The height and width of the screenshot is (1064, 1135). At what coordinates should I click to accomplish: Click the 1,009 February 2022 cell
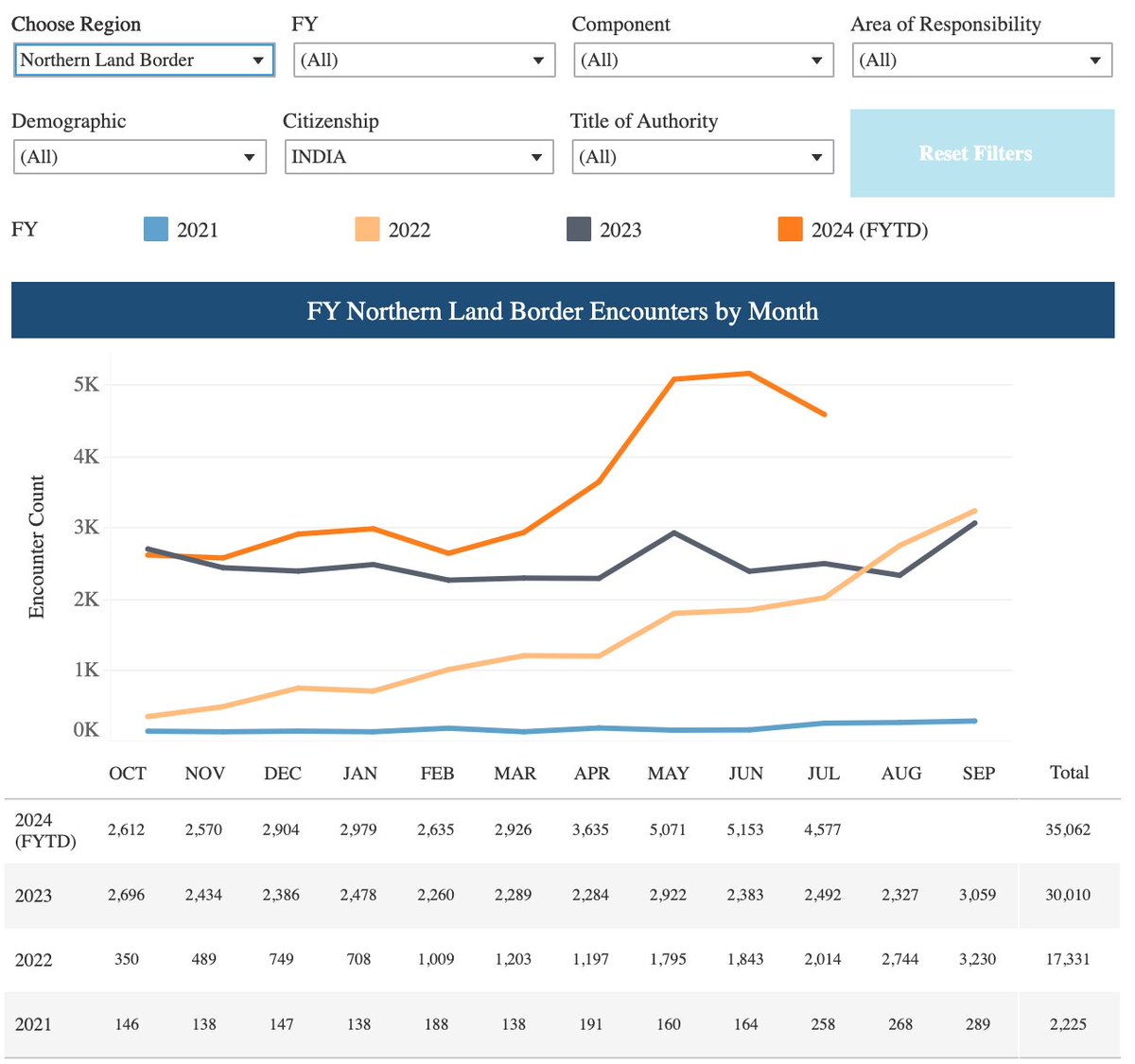[436, 959]
